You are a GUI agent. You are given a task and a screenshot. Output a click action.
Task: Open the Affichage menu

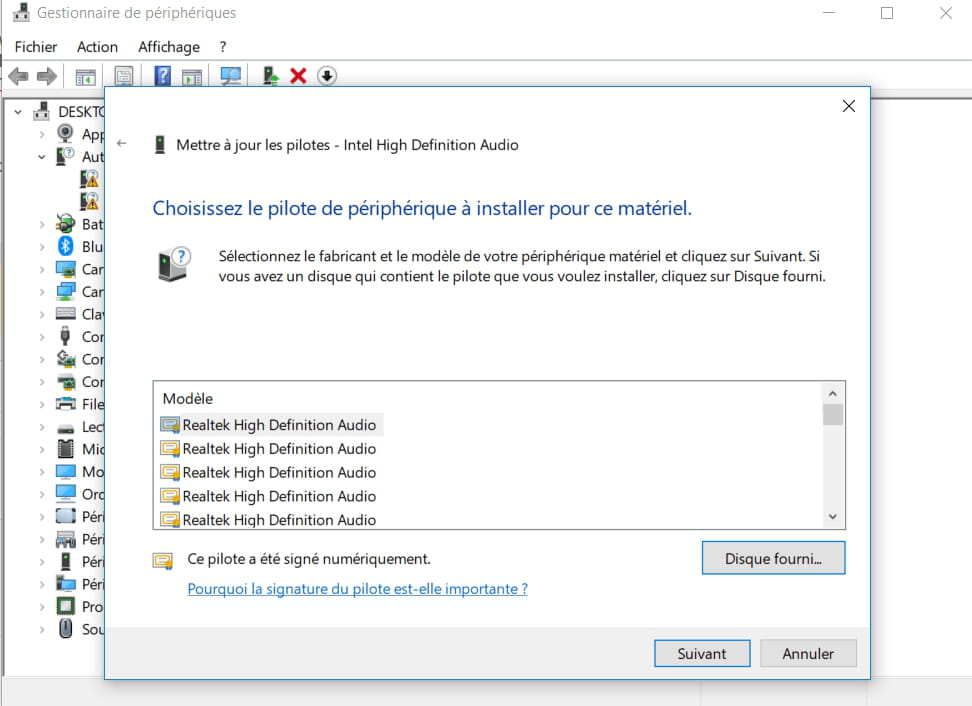[x=169, y=47]
